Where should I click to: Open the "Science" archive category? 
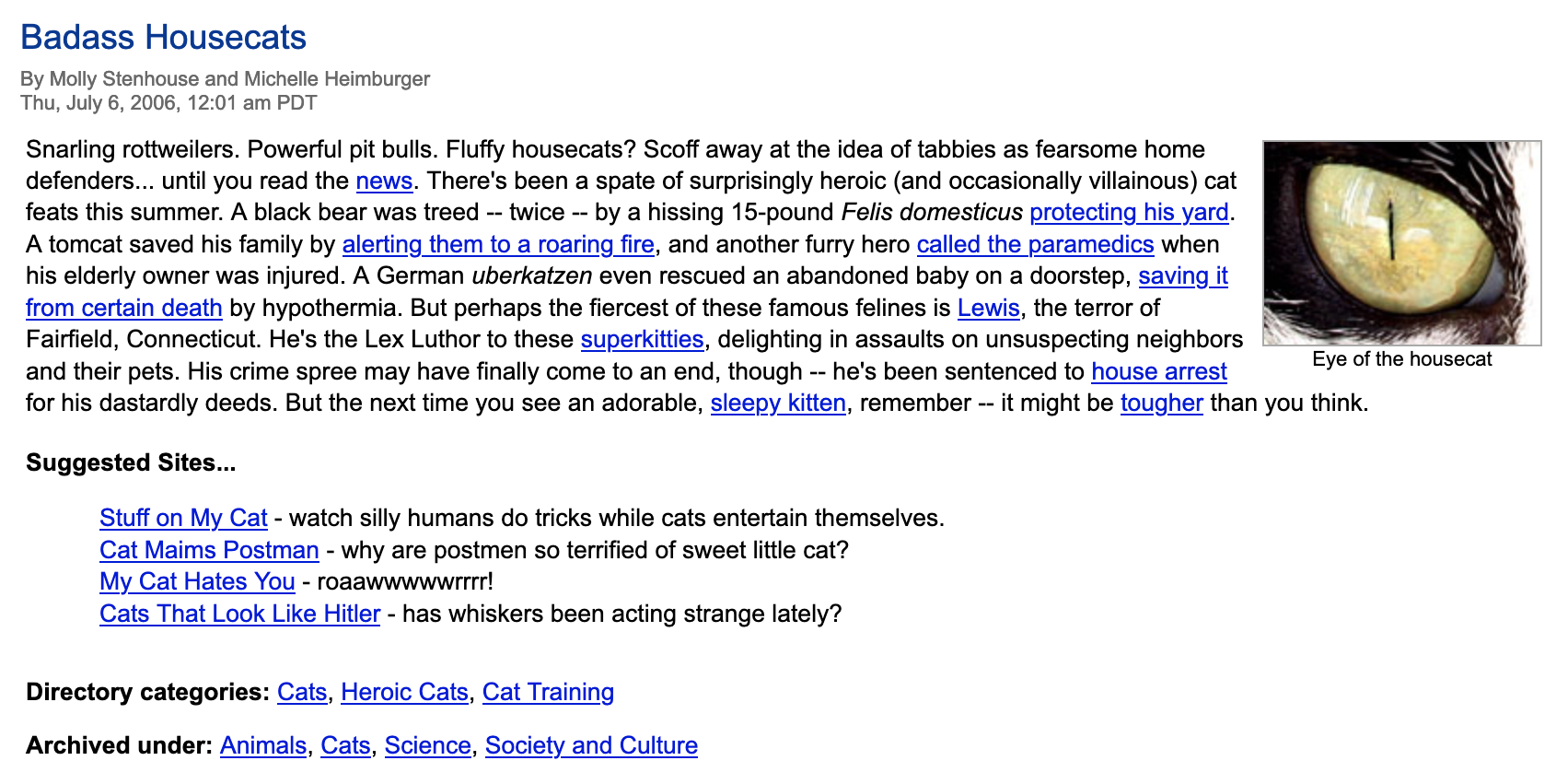[x=427, y=746]
